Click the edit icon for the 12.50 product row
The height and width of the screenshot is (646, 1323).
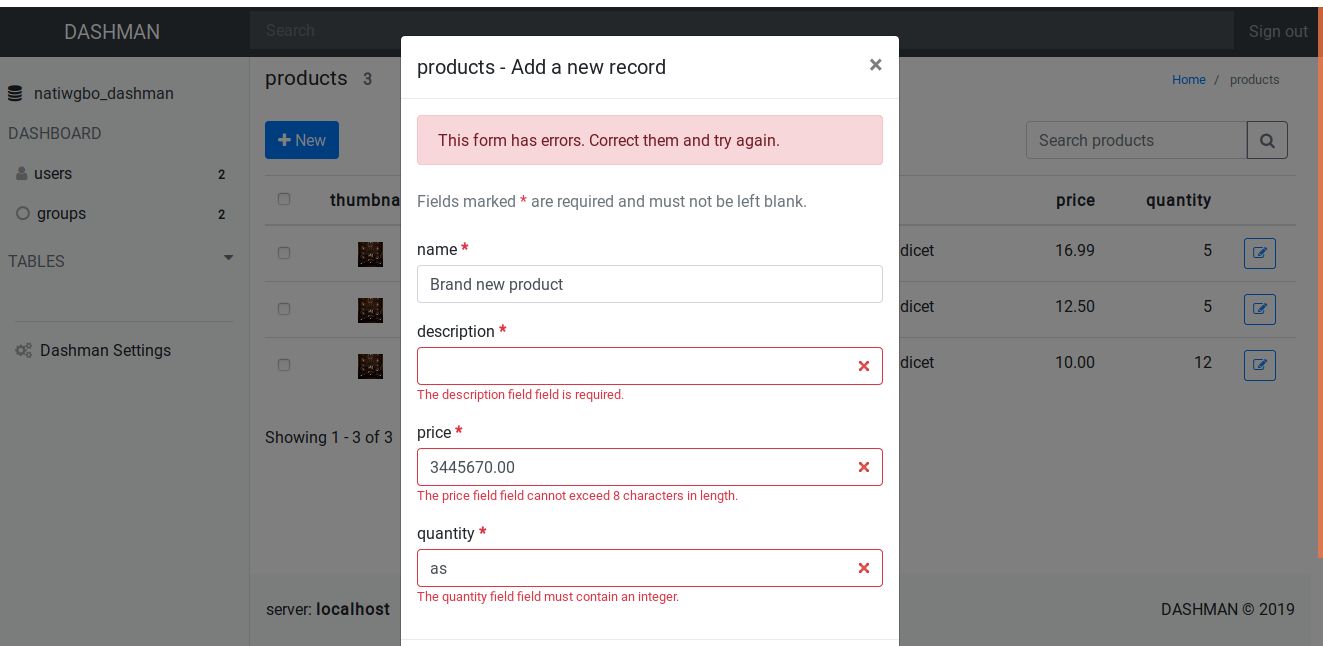1259,309
